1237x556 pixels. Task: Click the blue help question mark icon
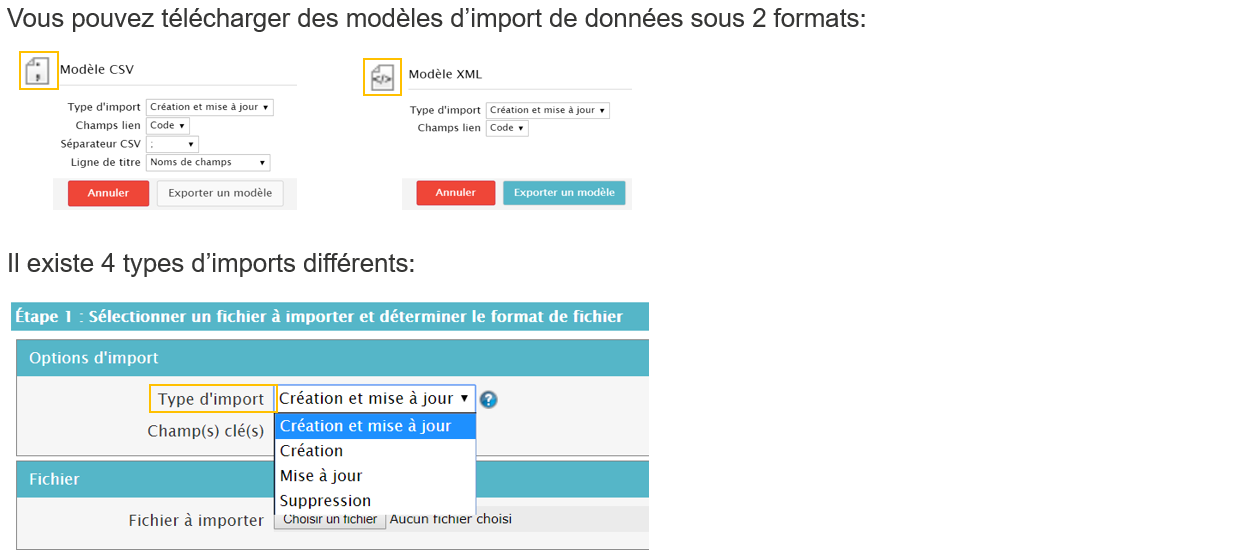(488, 400)
